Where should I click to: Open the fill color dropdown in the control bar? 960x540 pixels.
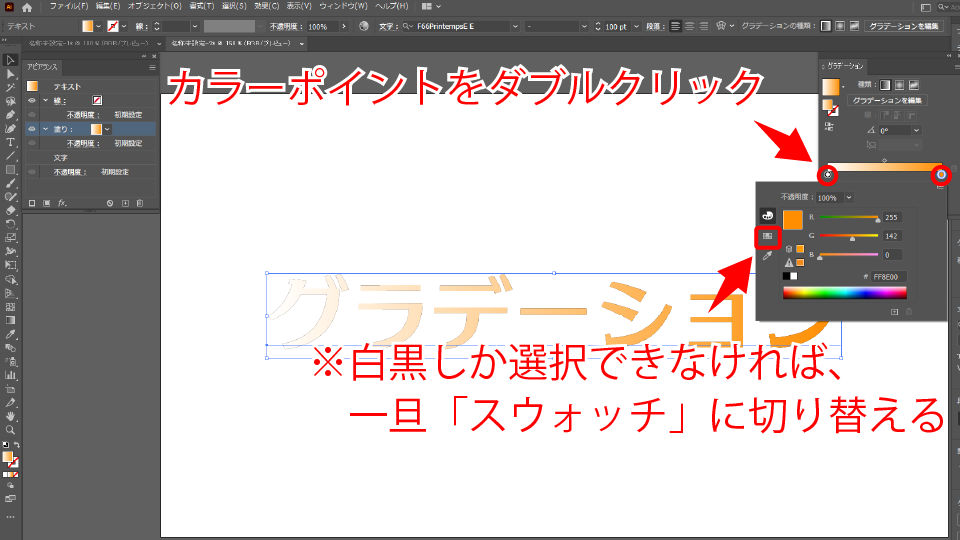[98, 26]
